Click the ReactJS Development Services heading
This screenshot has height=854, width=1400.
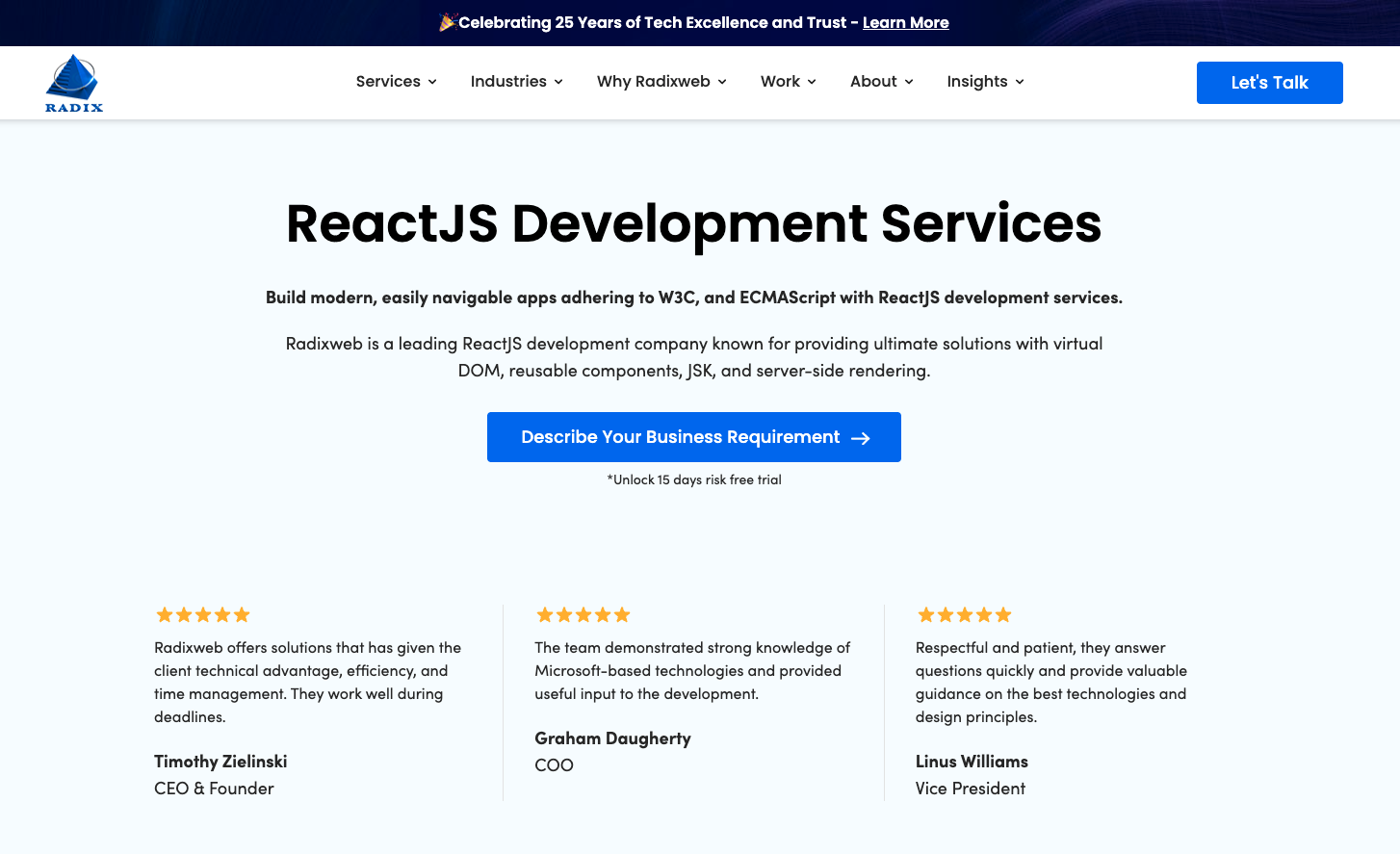pos(693,223)
